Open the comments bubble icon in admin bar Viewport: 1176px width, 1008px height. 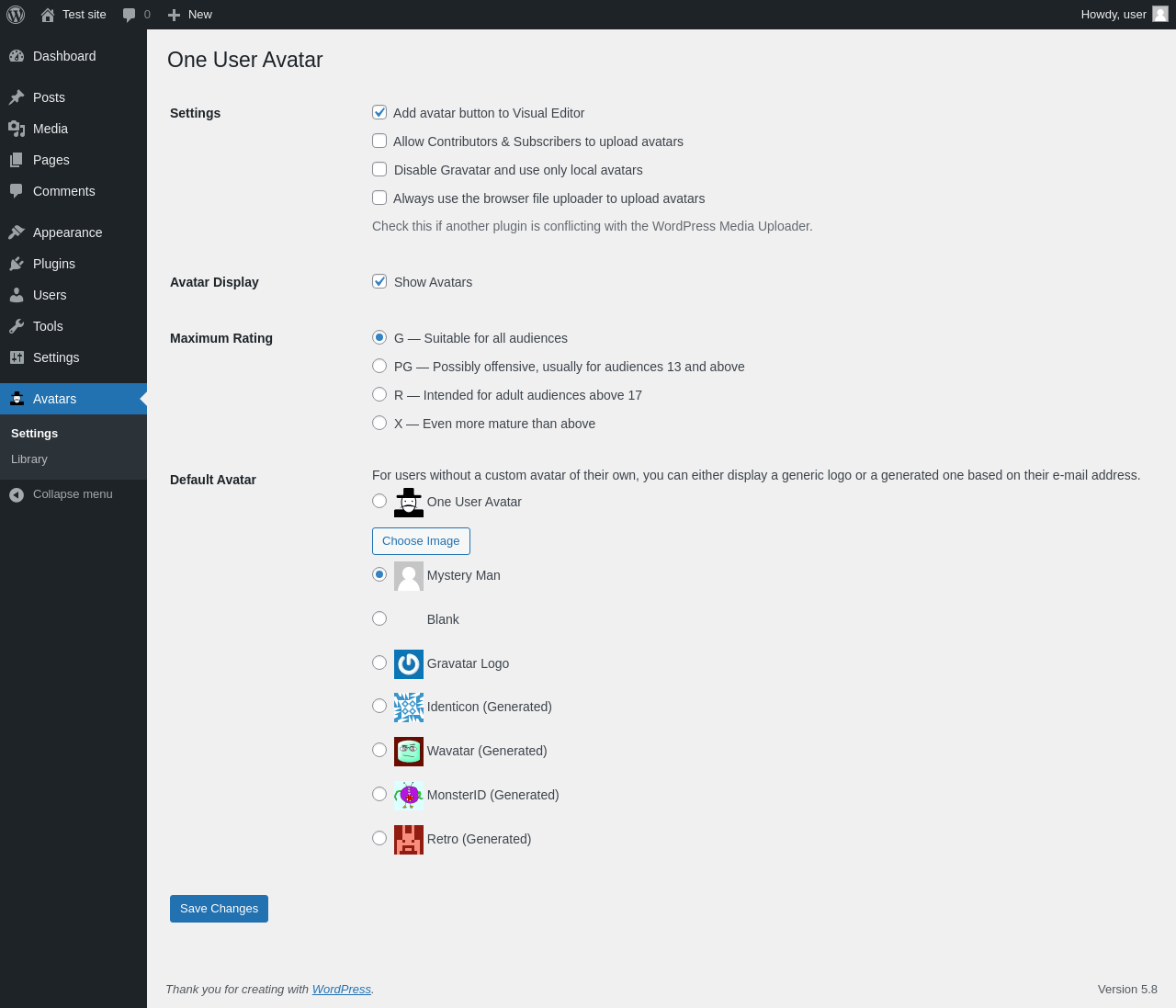pos(130,15)
